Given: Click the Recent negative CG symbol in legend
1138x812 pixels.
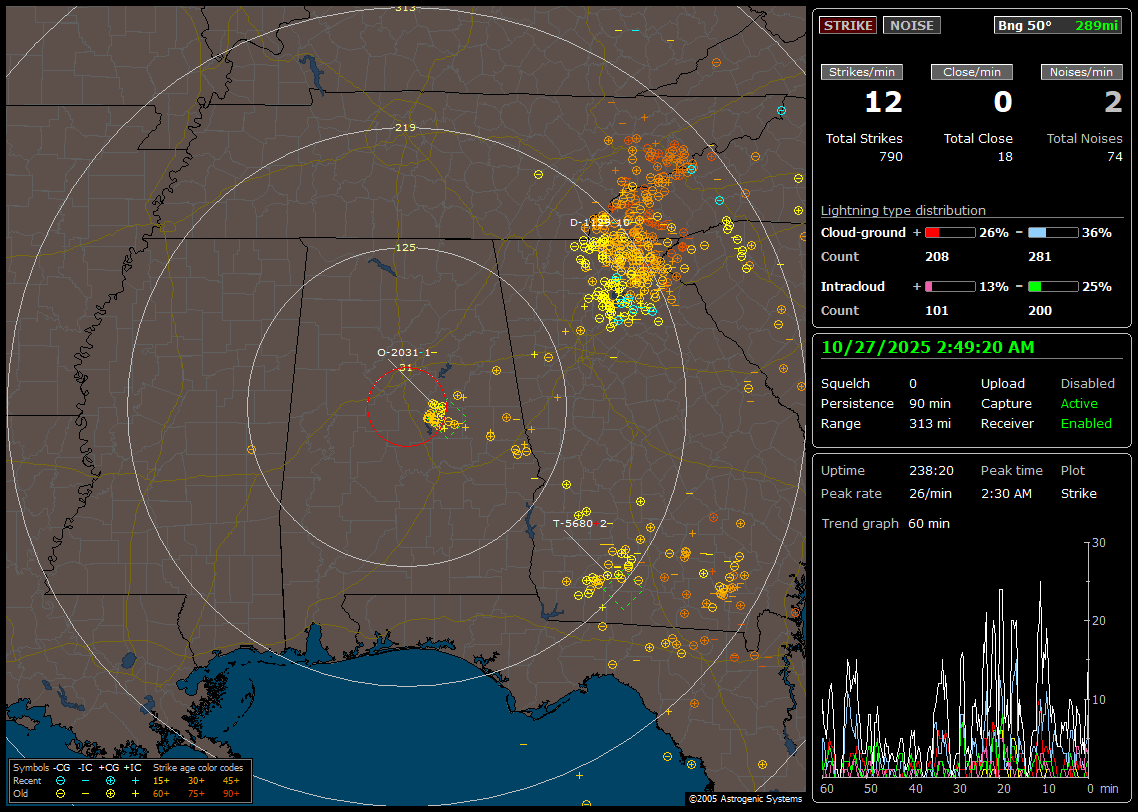Looking at the screenshot, I should coord(61,780).
